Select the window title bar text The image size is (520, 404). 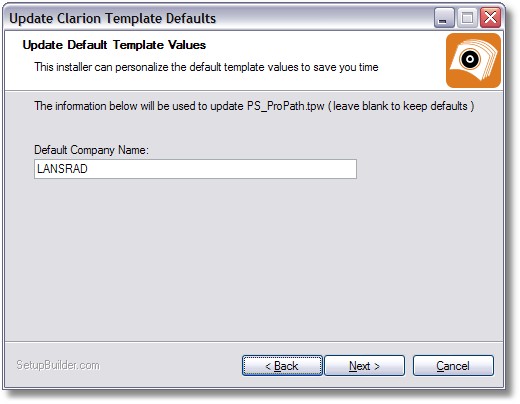pyautogui.click(x=112, y=18)
